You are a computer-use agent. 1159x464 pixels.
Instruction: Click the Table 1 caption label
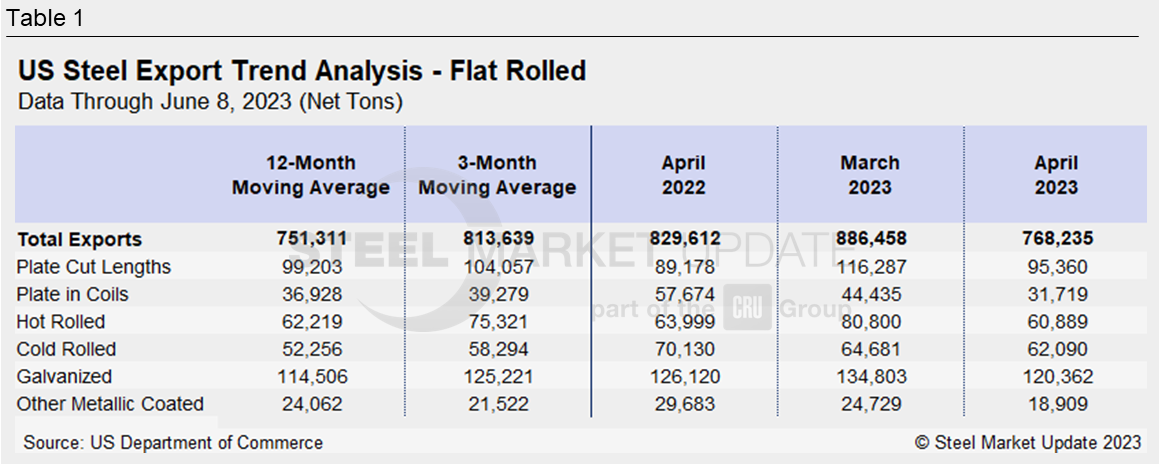pyautogui.click(x=46, y=18)
